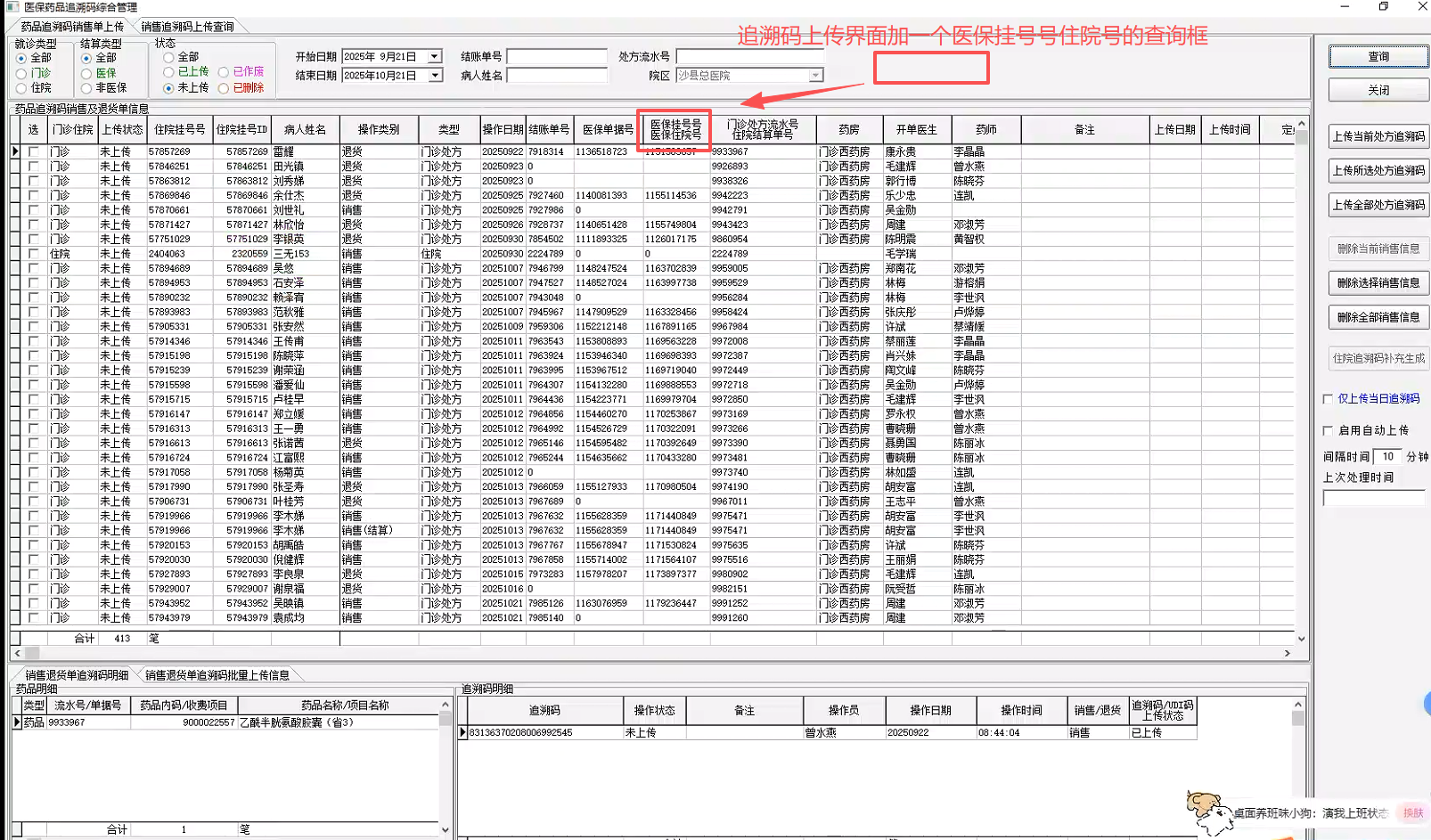The width and height of the screenshot is (1431, 840).
Task: Click the 备注 column header in main table
Action: pos(1084,130)
